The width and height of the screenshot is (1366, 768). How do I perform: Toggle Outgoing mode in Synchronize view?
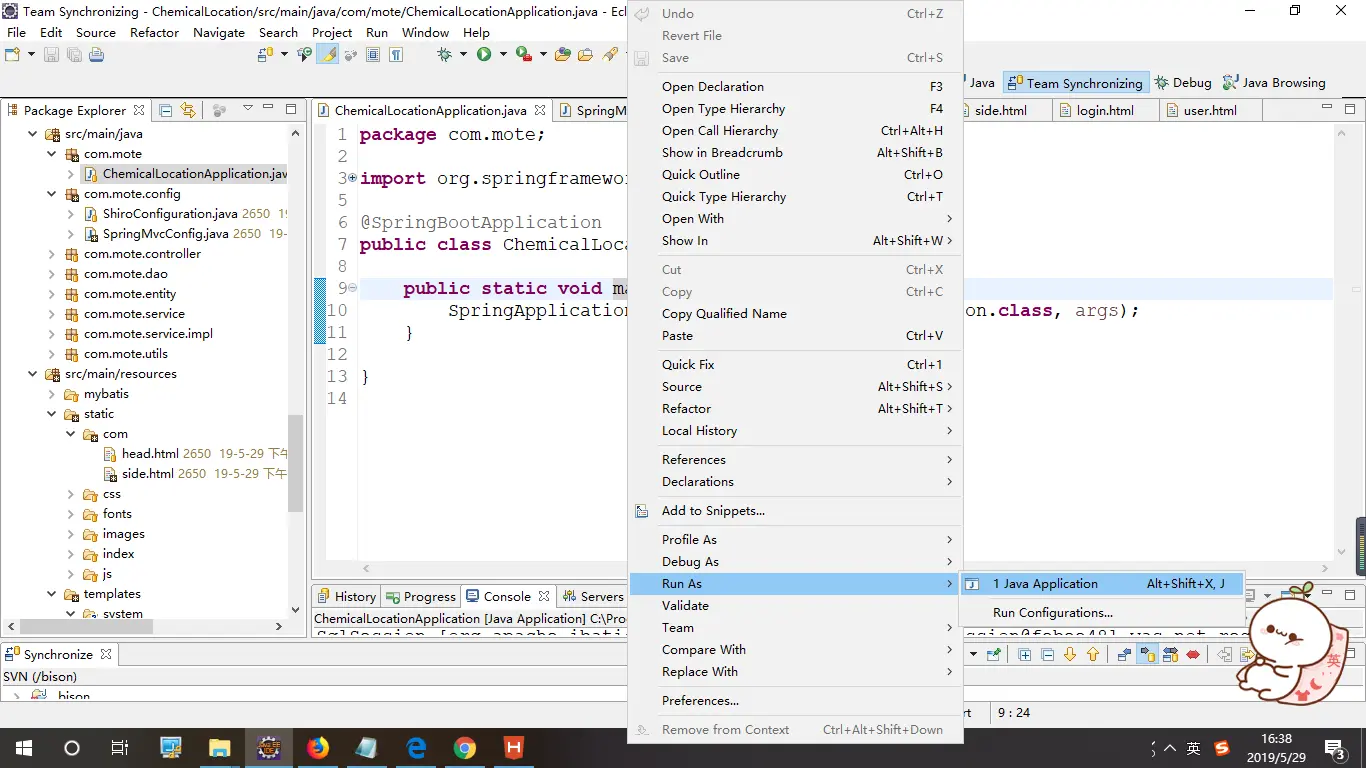[1147, 655]
